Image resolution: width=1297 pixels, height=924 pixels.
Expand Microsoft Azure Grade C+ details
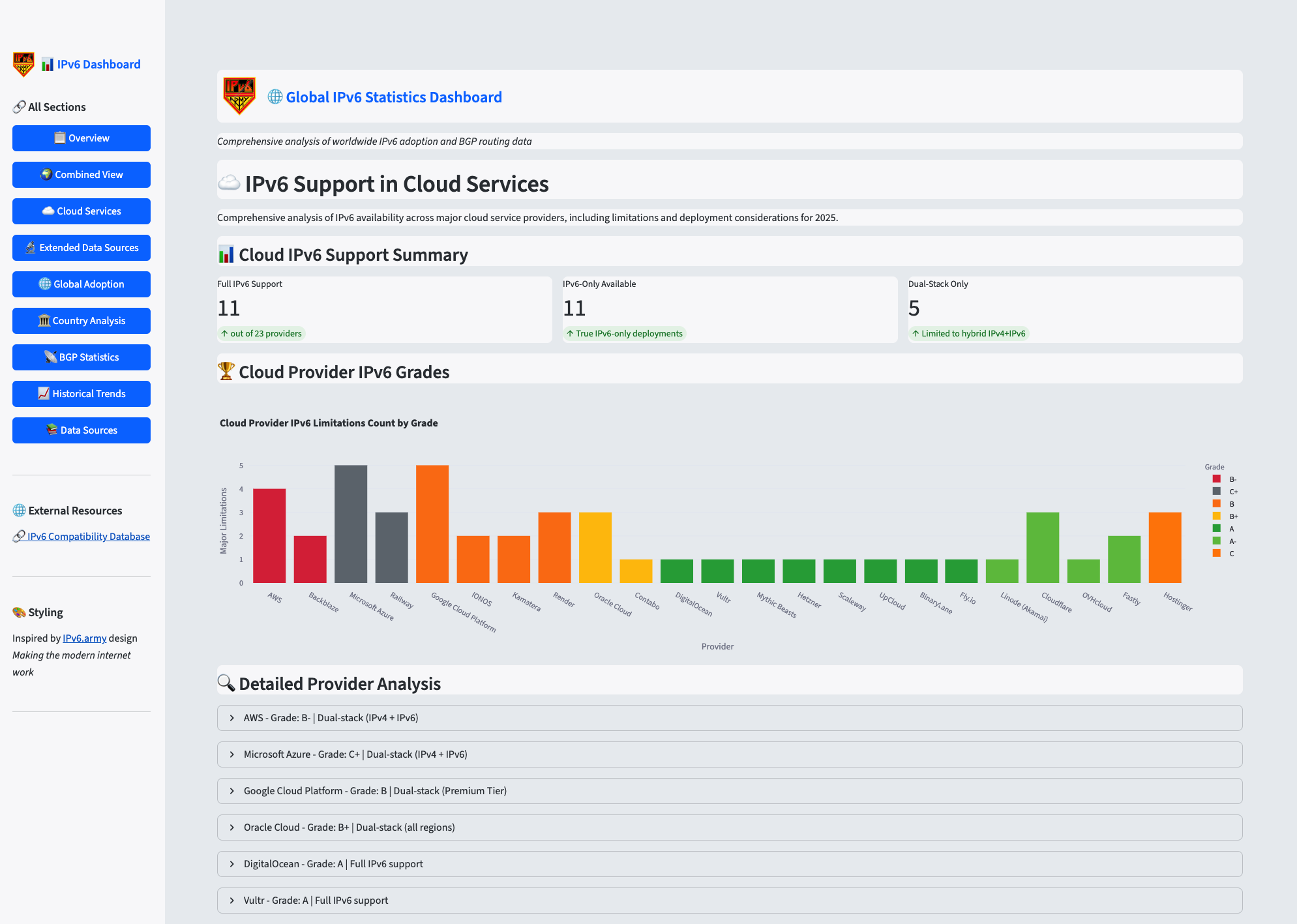730,754
